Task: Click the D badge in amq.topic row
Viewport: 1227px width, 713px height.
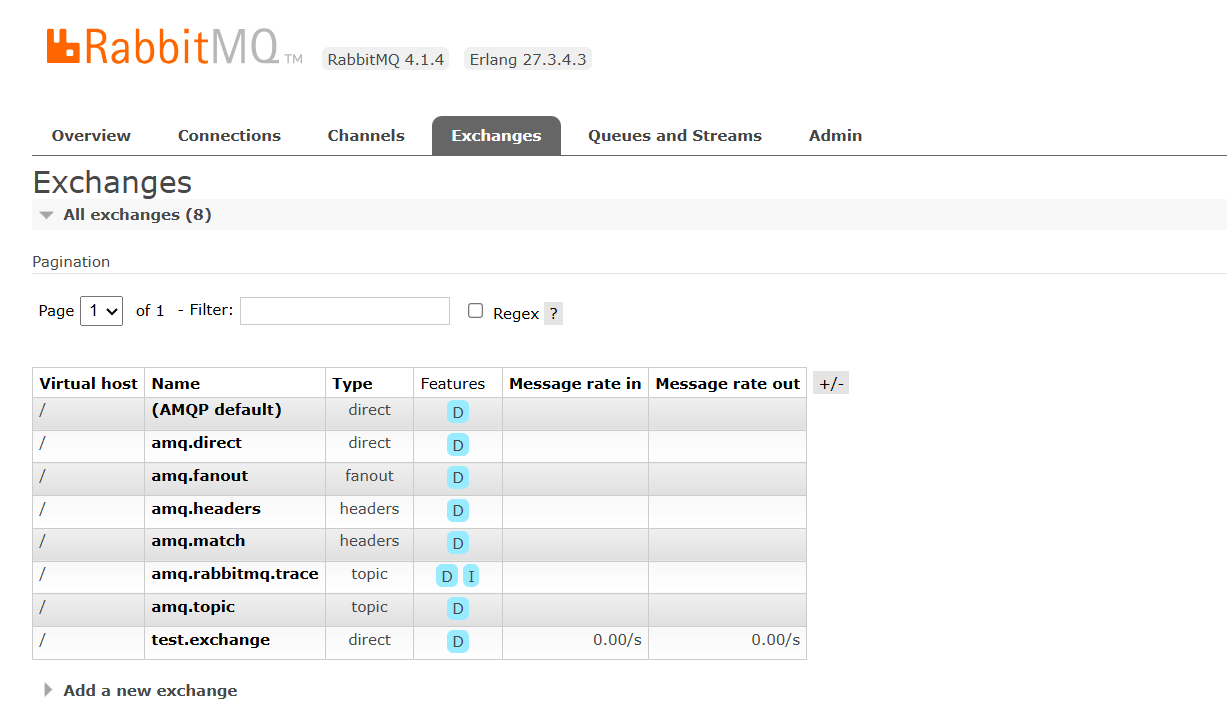Action: (458, 609)
